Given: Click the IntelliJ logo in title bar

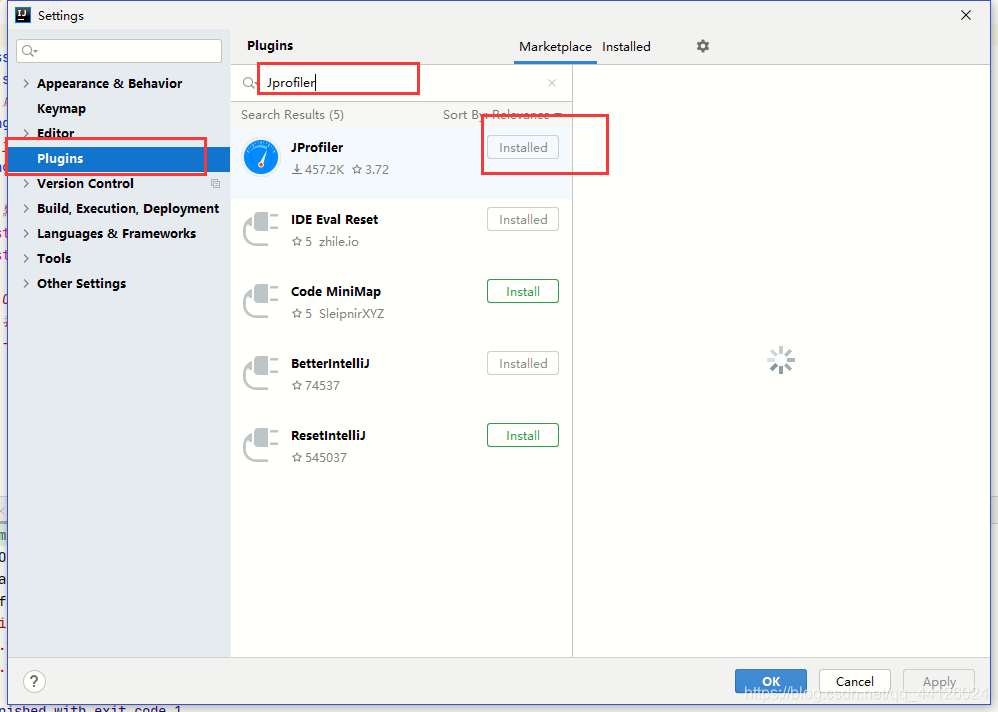Looking at the screenshot, I should [x=23, y=15].
